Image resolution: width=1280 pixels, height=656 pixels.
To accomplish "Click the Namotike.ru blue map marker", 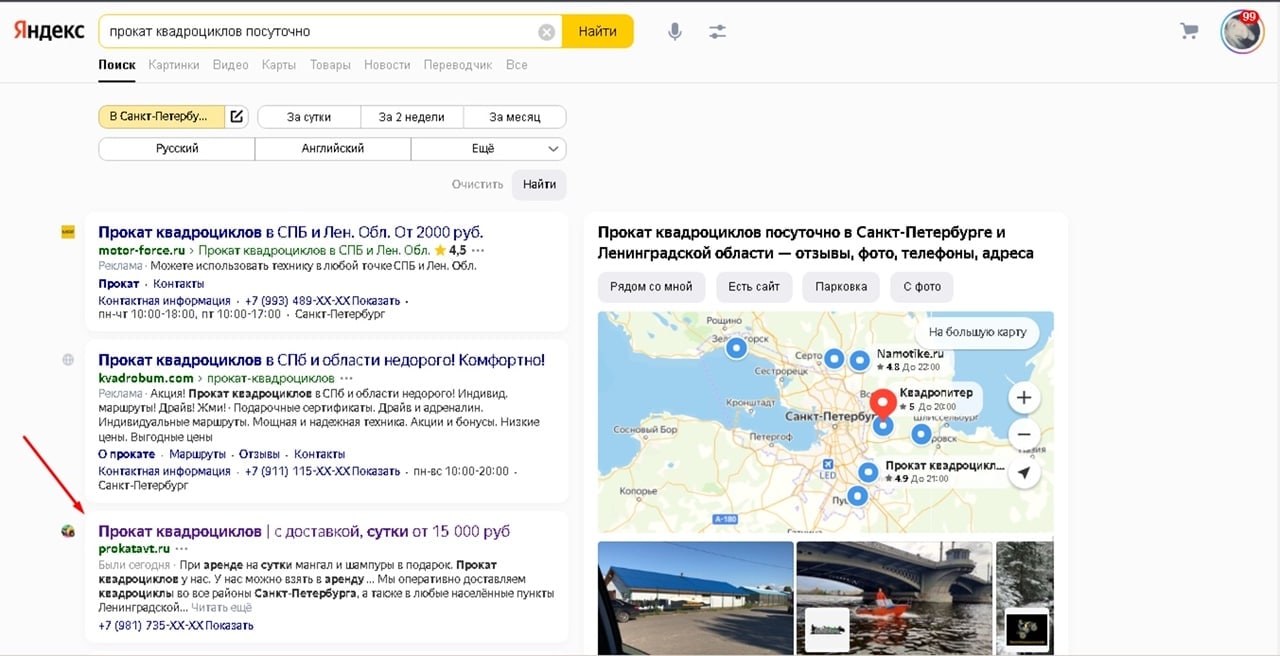I will [x=859, y=360].
